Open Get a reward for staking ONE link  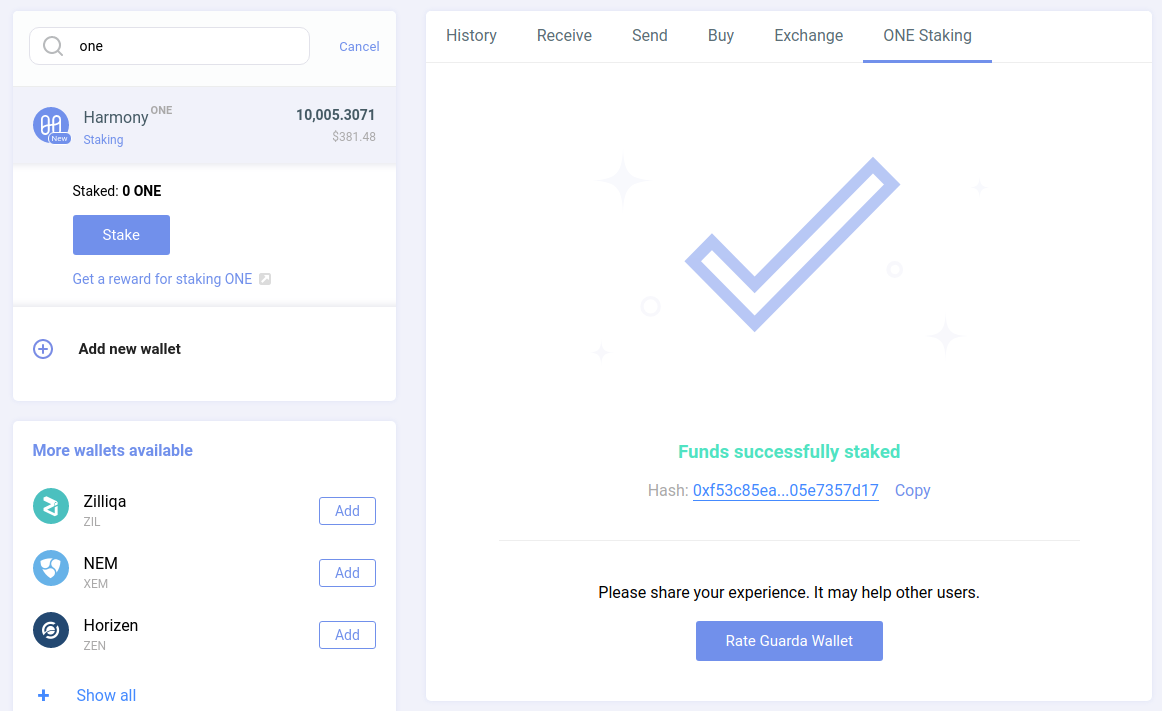click(162, 280)
